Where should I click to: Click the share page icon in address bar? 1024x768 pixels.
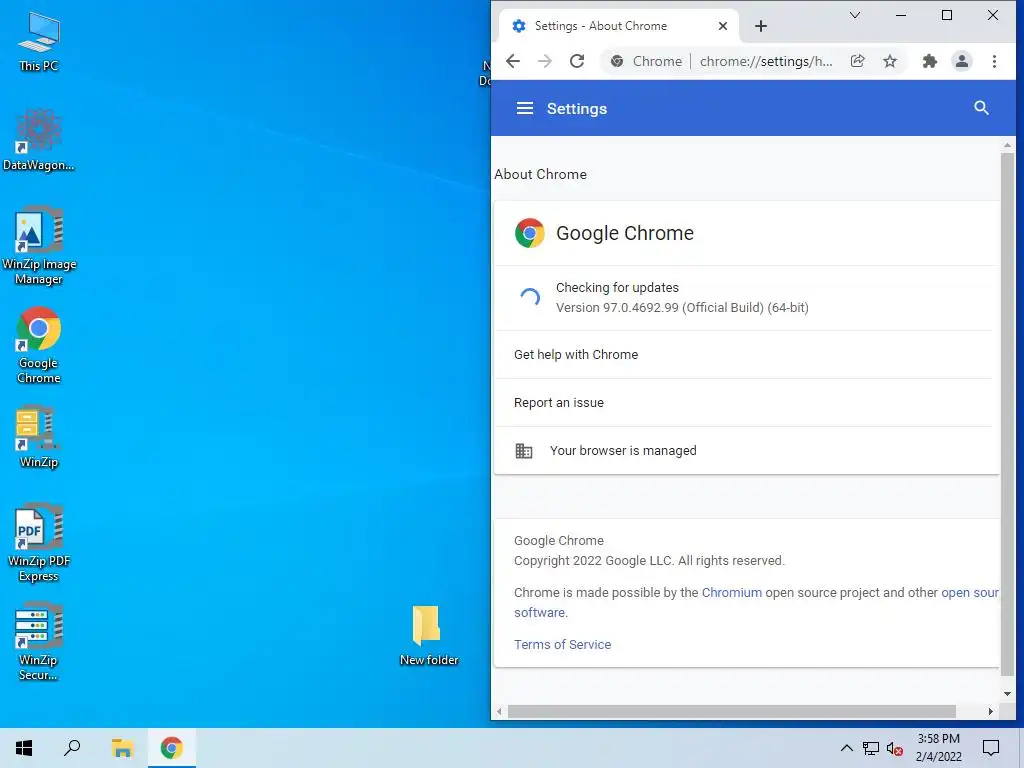pos(857,61)
